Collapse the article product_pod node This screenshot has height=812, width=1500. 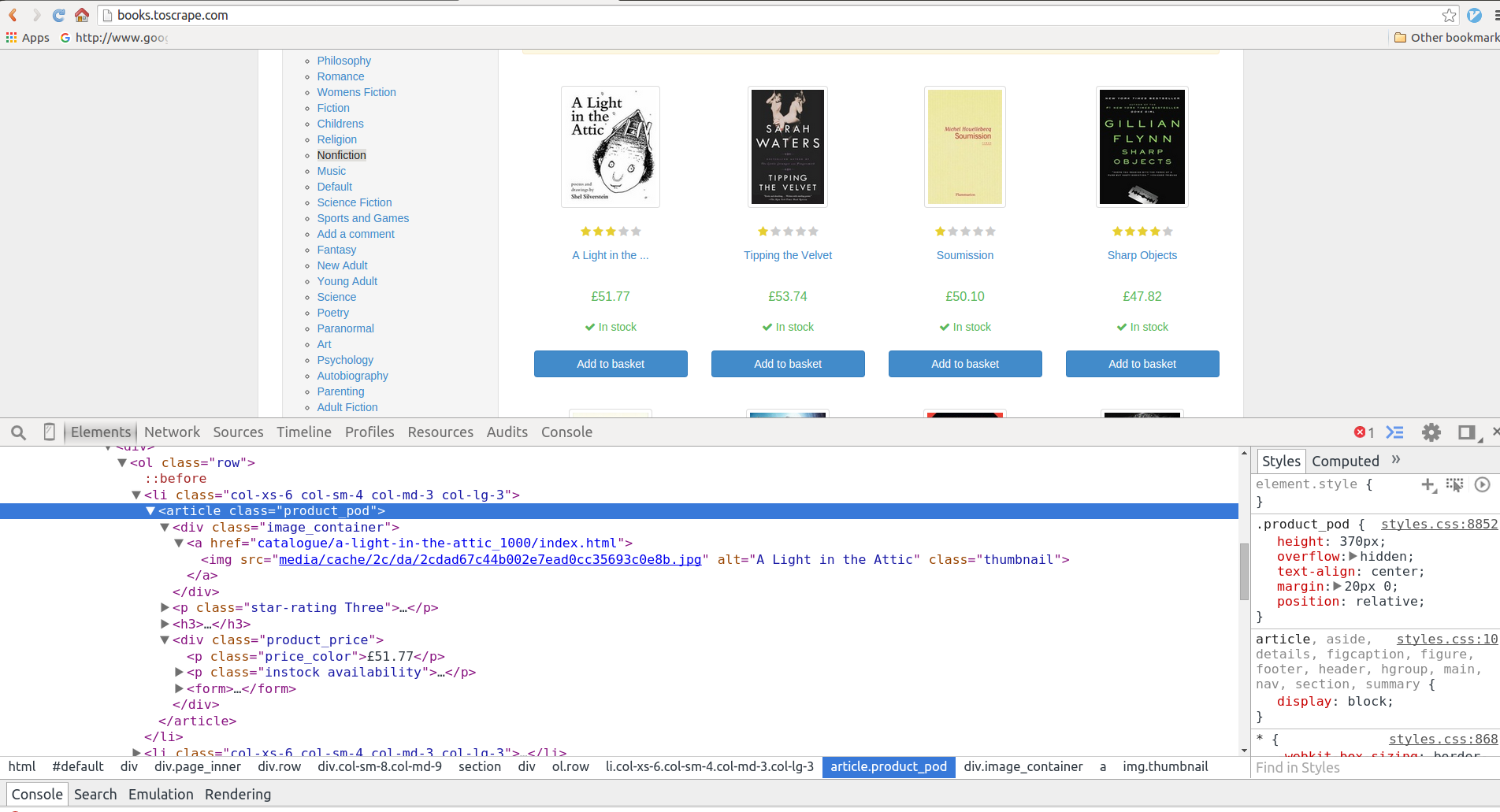click(150, 511)
